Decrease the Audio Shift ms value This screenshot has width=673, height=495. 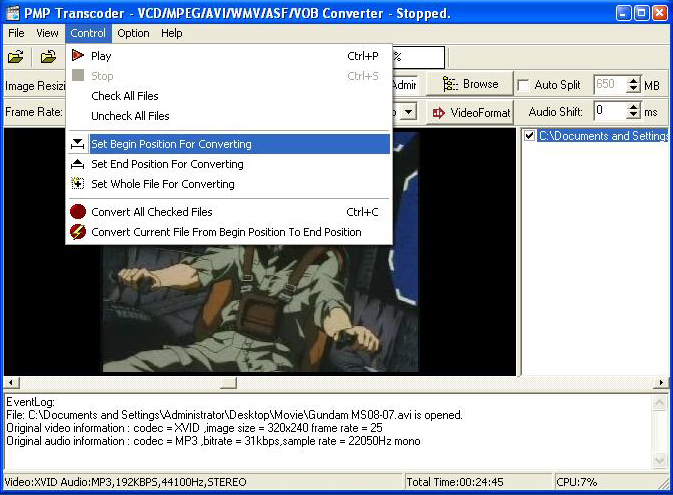click(633, 116)
